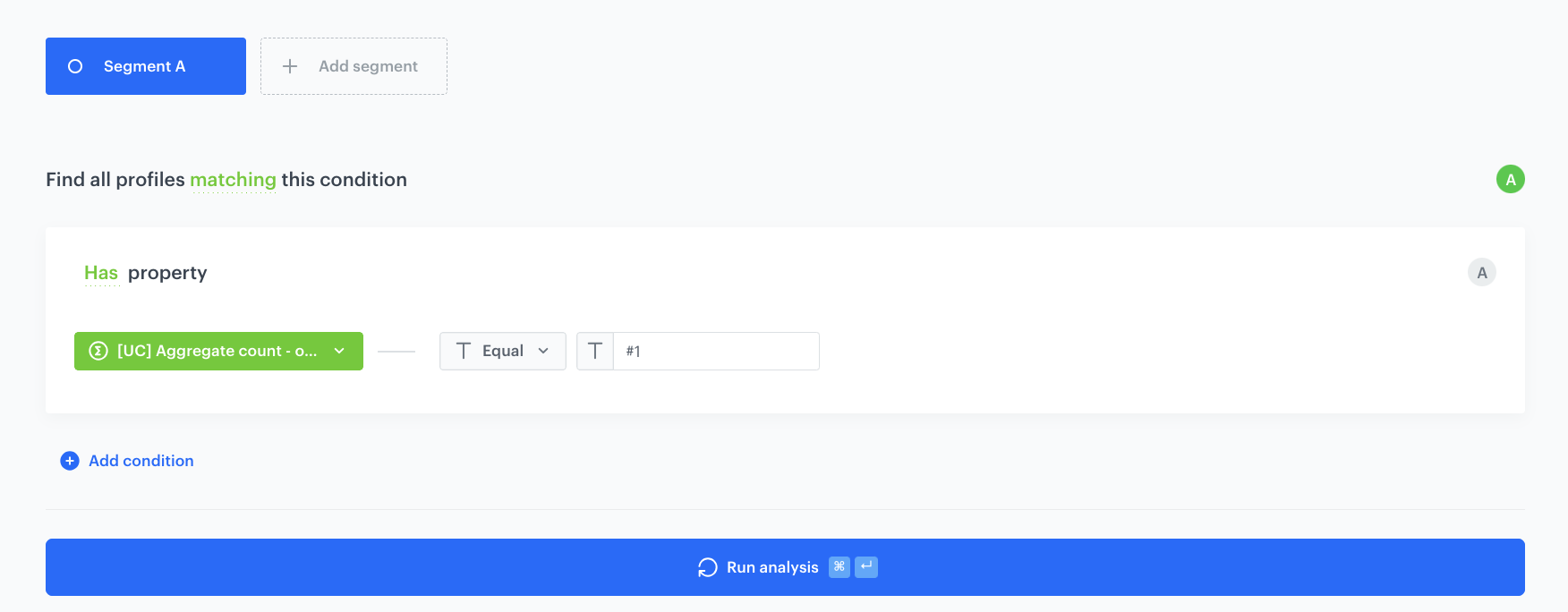The width and height of the screenshot is (1568, 612).
Task: Select the Segment A tab
Action: click(145, 66)
